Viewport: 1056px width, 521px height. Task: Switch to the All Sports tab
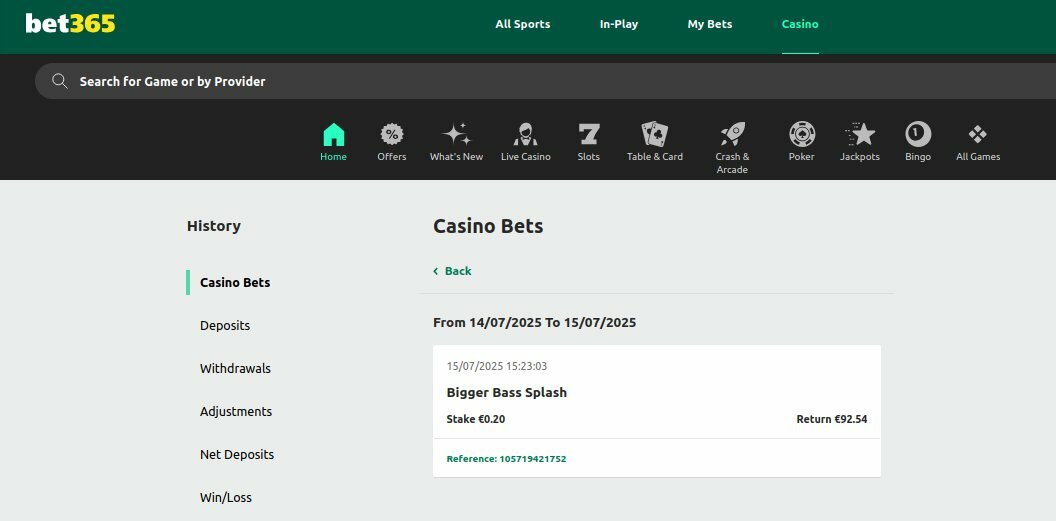tap(523, 24)
